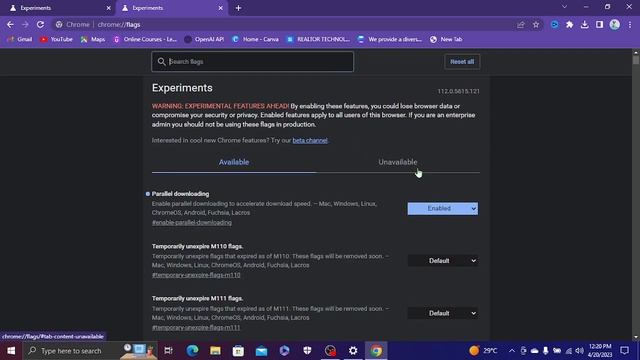Focus the Search flags field
Screen dimensions: 640x360
[253, 62]
